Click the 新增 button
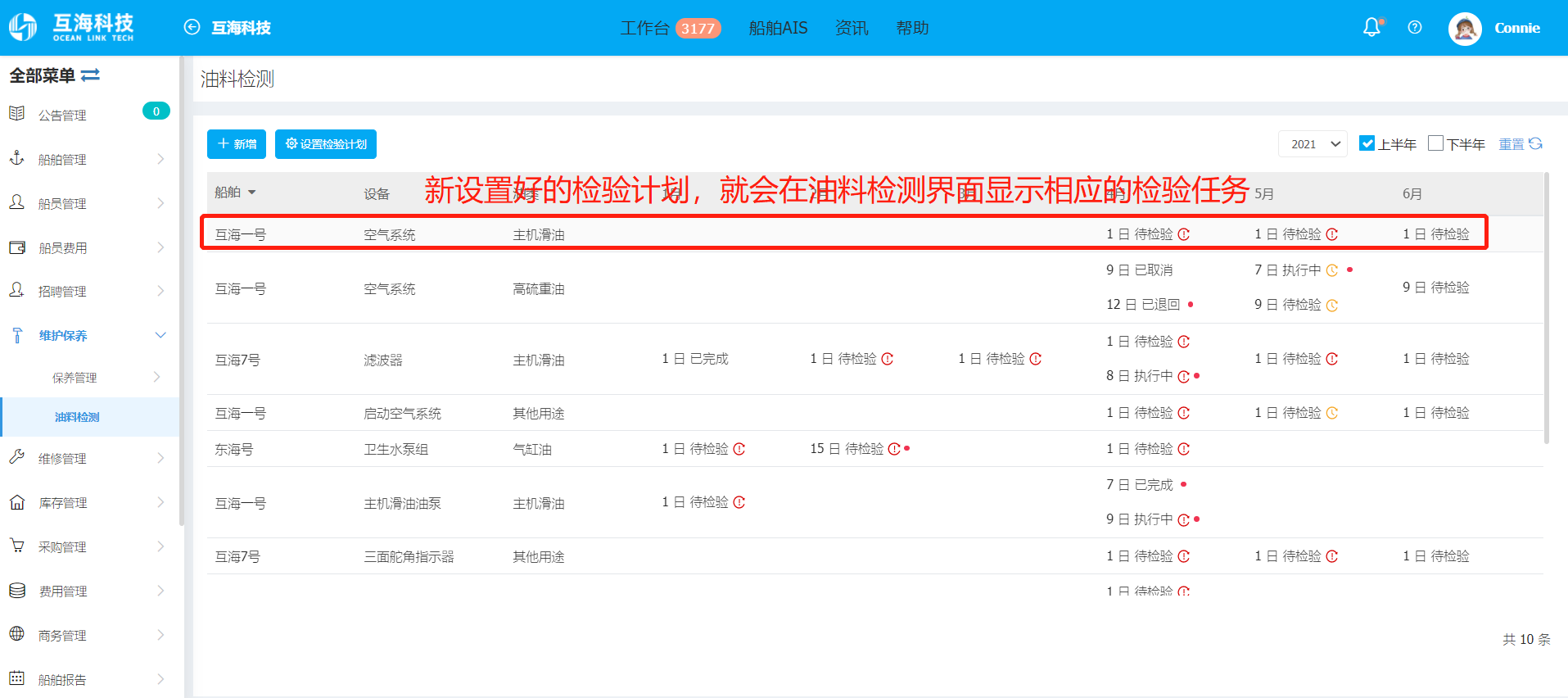 [237, 144]
